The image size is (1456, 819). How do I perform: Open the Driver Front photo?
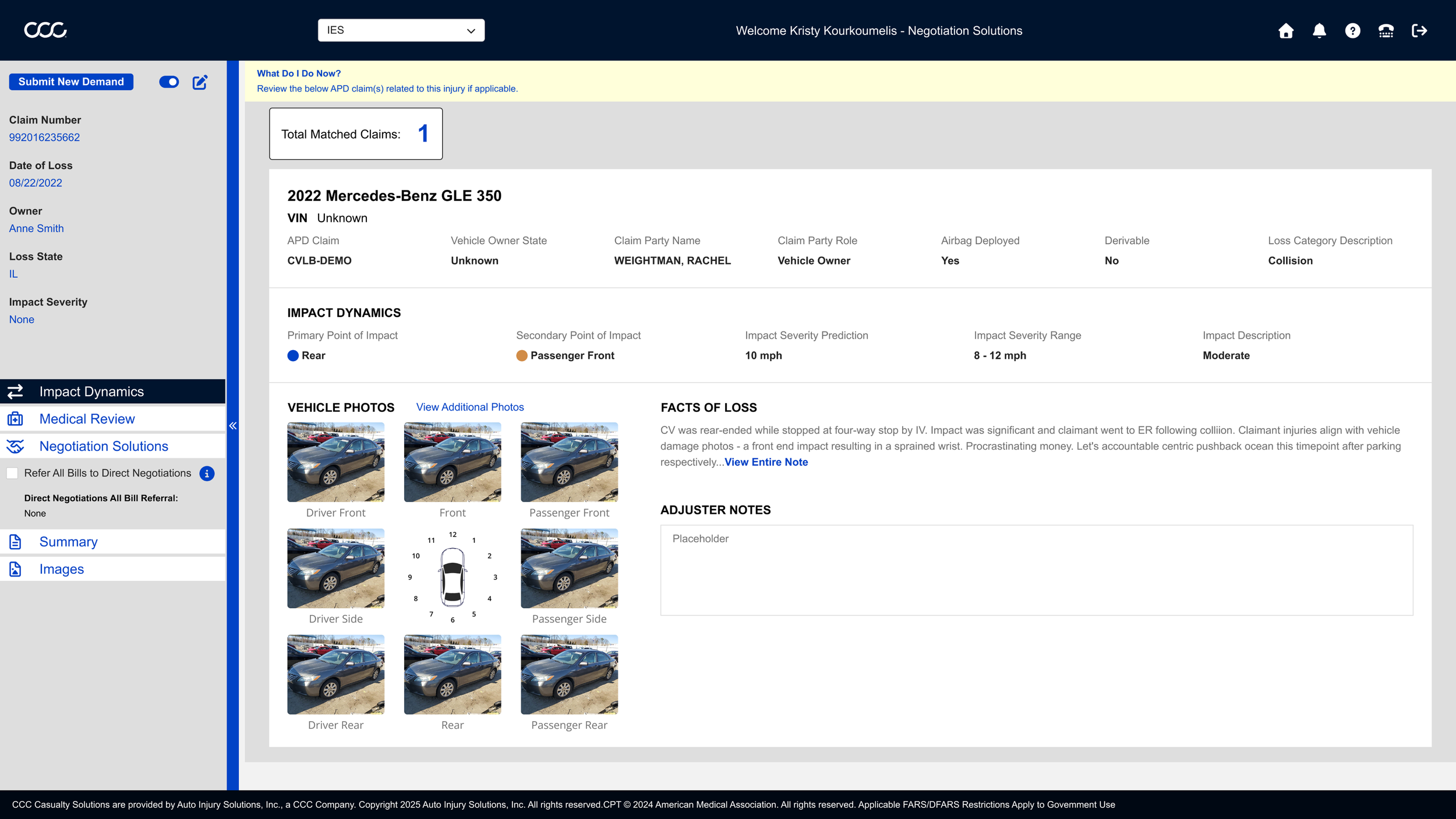336,462
